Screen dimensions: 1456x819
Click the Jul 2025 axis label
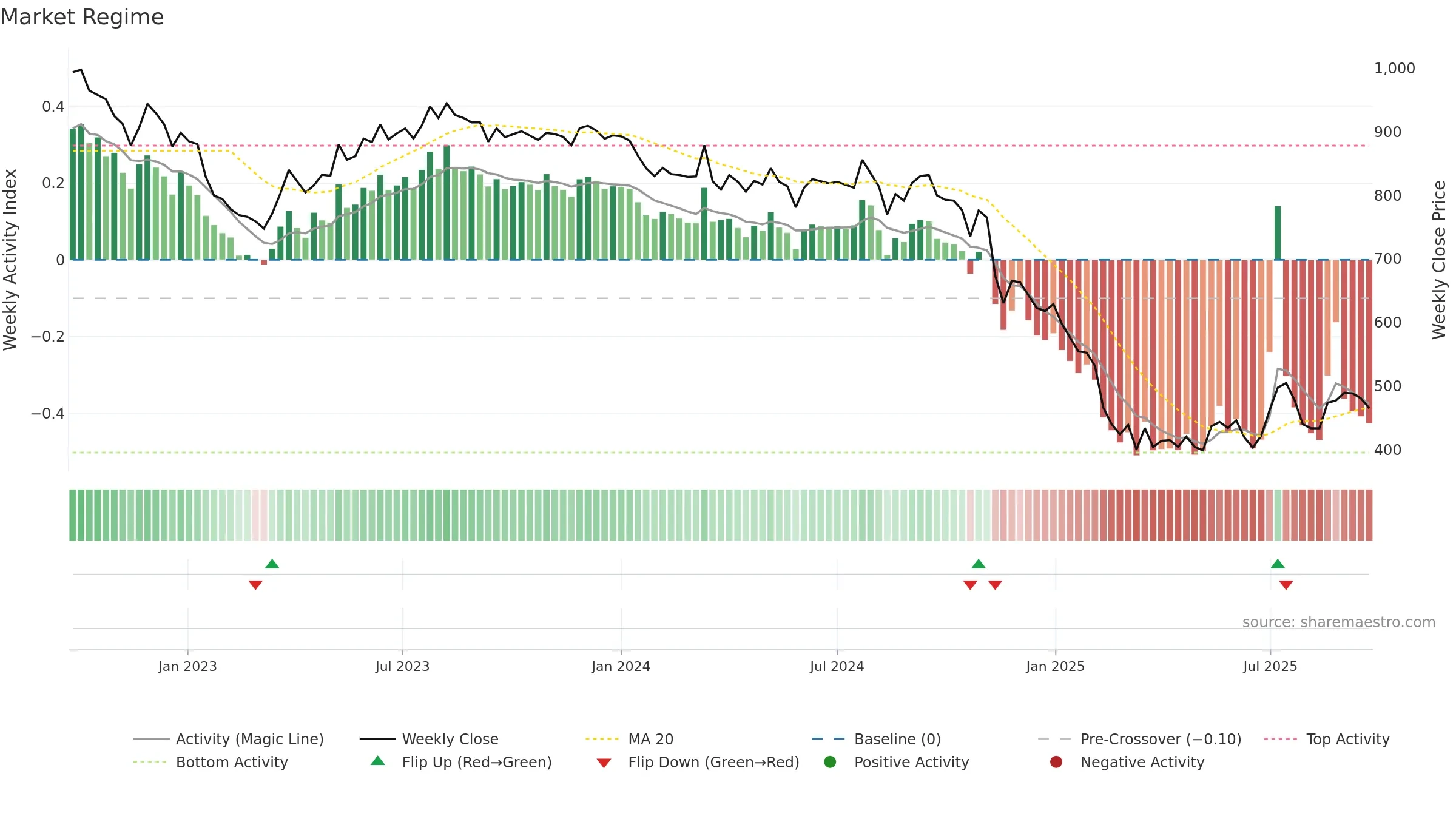click(x=1270, y=666)
